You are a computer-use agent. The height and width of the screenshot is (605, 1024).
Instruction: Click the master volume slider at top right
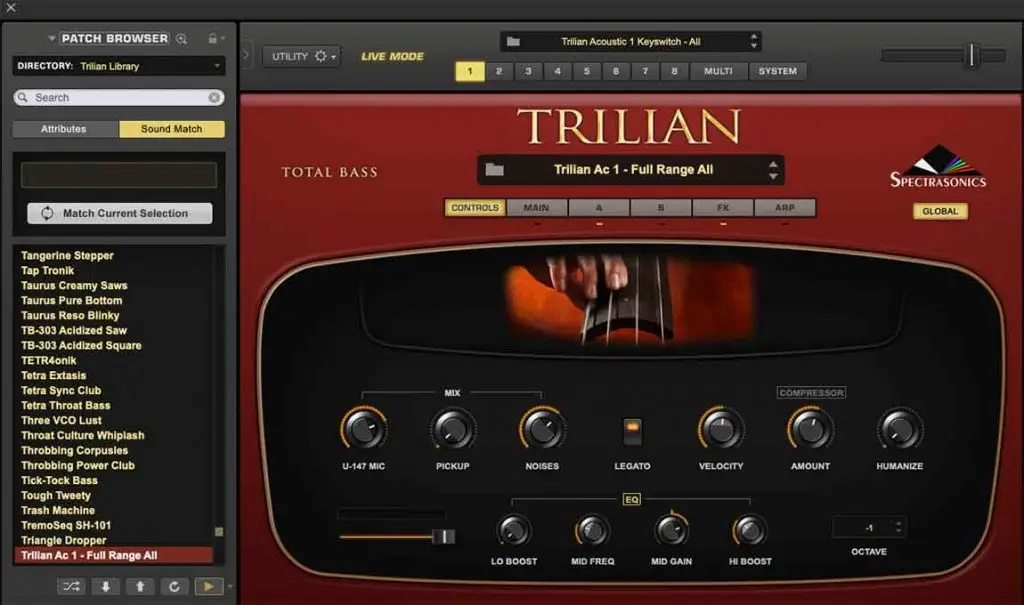pyautogui.click(x=970, y=56)
